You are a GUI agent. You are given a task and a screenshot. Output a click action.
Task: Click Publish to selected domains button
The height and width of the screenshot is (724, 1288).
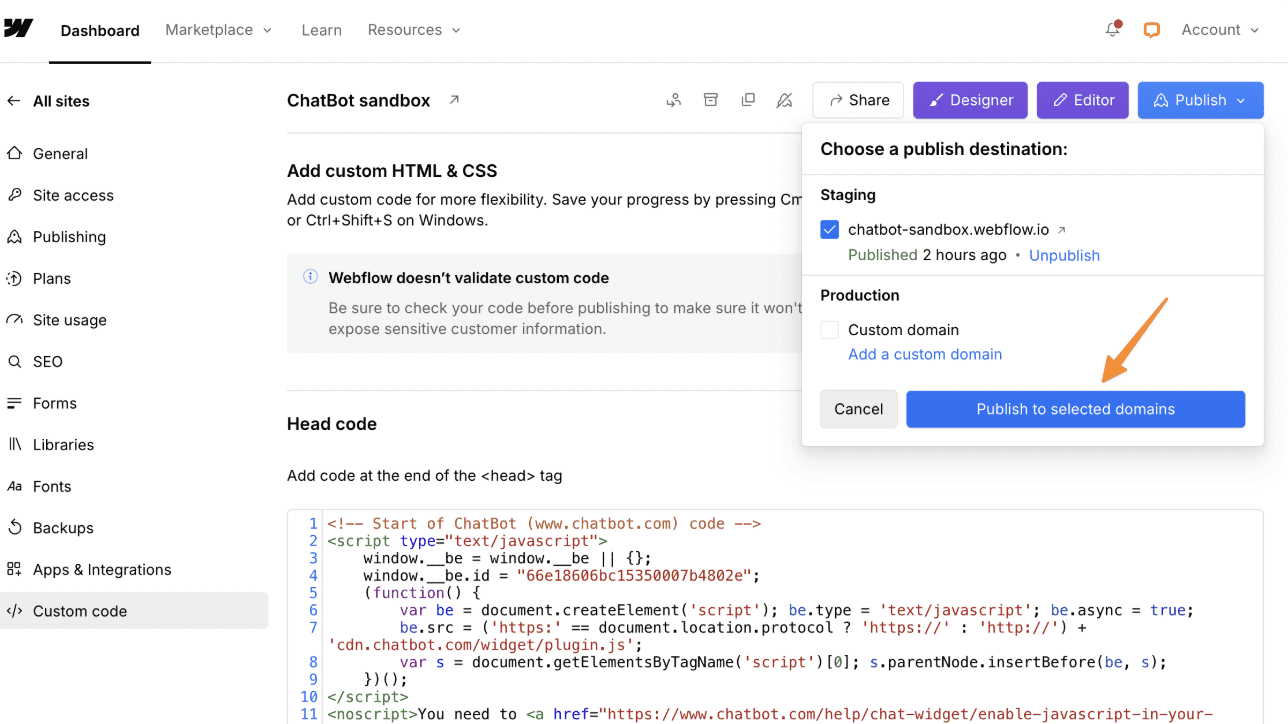coord(1075,409)
